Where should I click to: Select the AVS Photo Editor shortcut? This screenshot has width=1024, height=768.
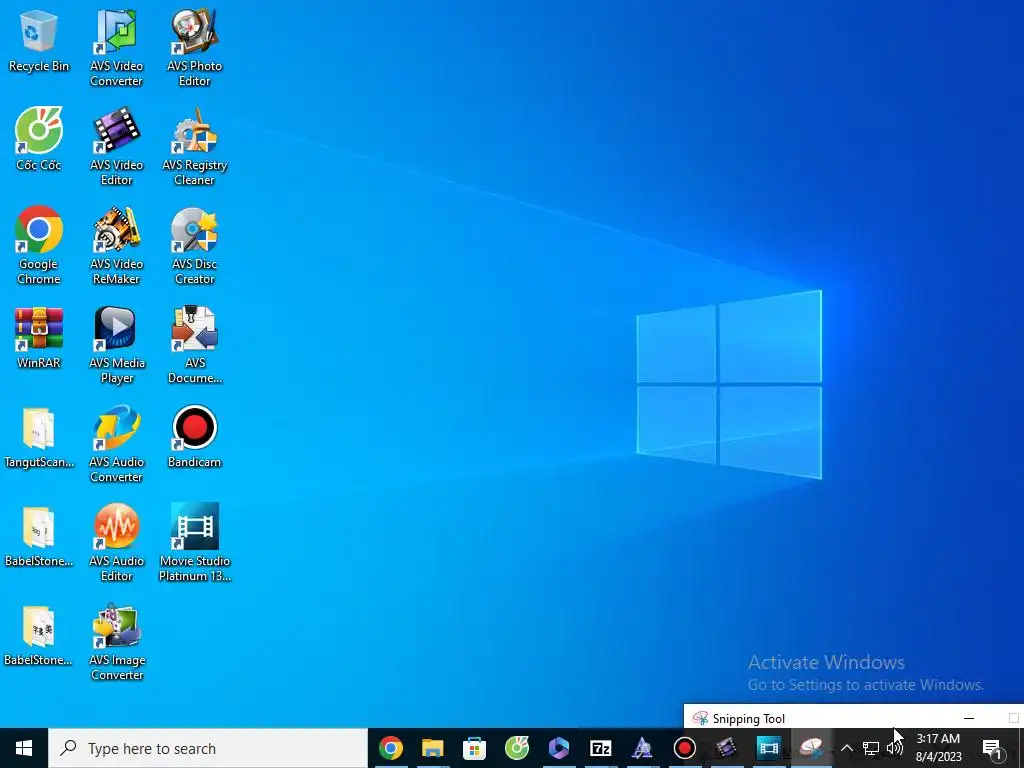195,47
